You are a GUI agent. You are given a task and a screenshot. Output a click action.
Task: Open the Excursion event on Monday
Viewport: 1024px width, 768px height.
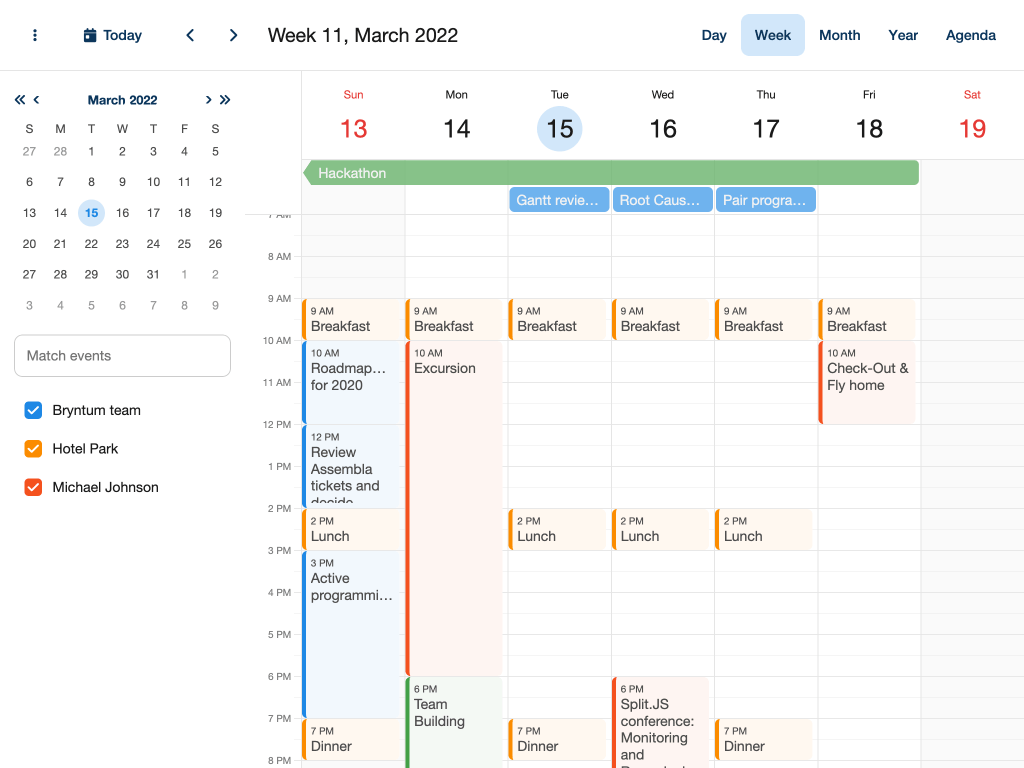pos(455,500)
